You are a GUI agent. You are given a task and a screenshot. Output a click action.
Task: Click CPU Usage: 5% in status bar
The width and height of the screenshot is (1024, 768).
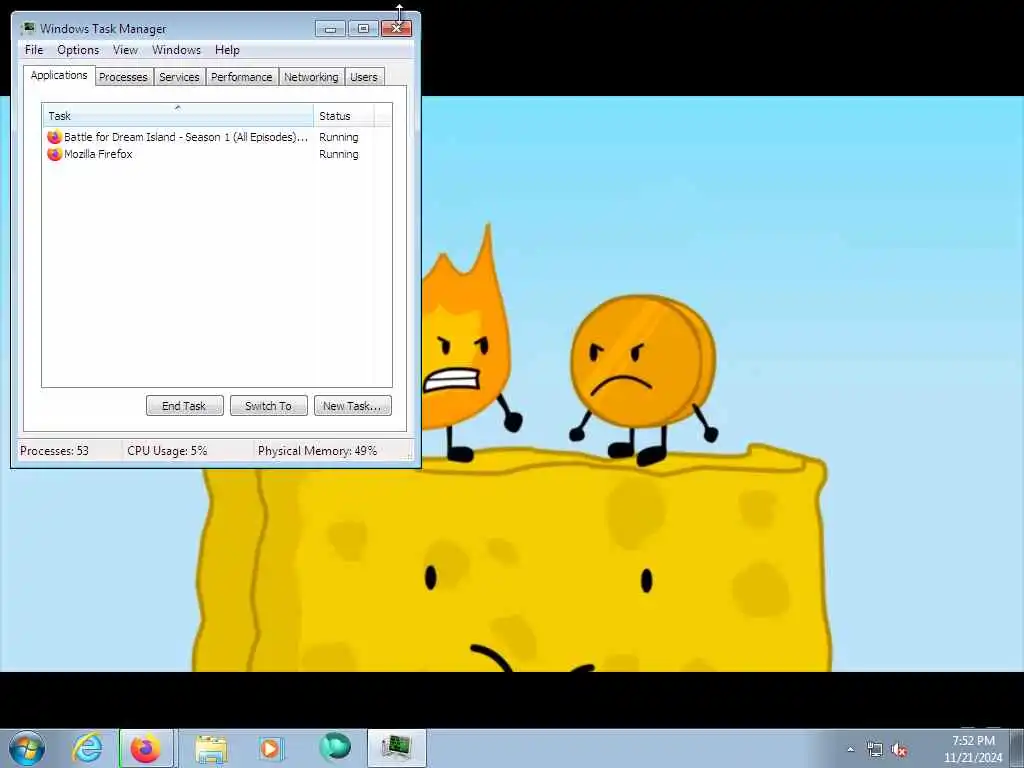[x=167, y=451]
